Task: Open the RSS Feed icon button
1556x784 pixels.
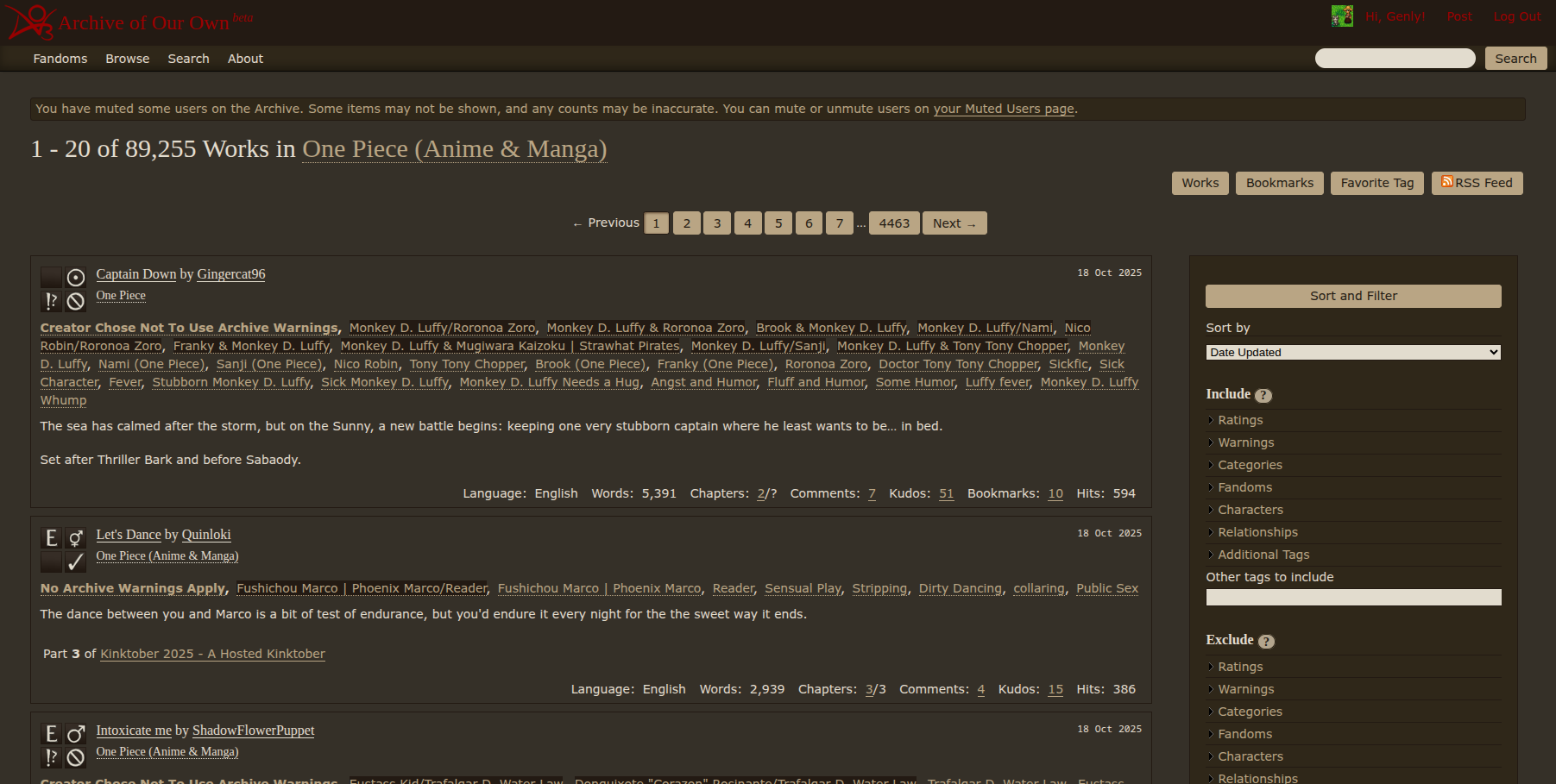Action: click(x=1477, y=183)
